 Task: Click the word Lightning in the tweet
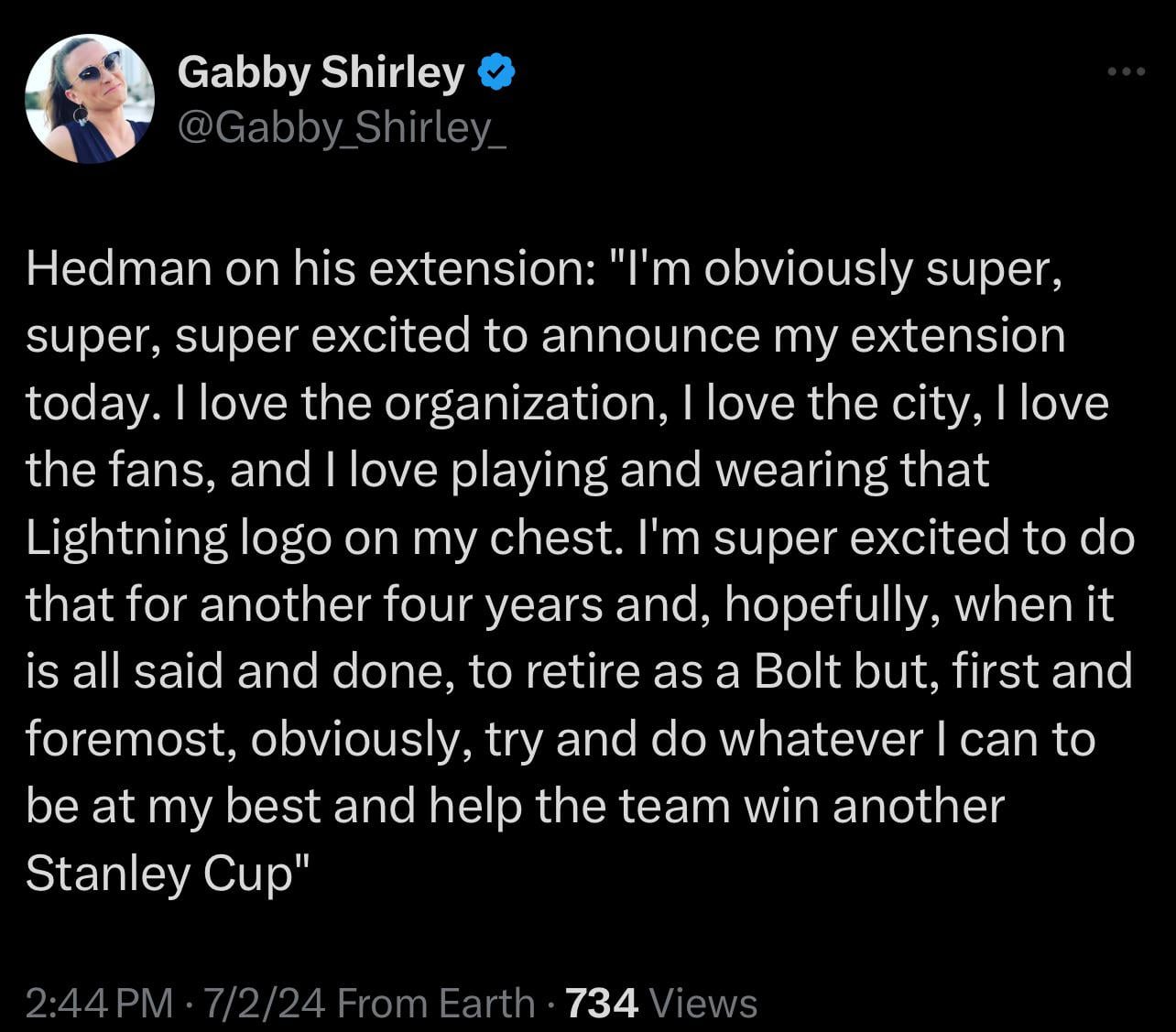click(x=126, y=538)
